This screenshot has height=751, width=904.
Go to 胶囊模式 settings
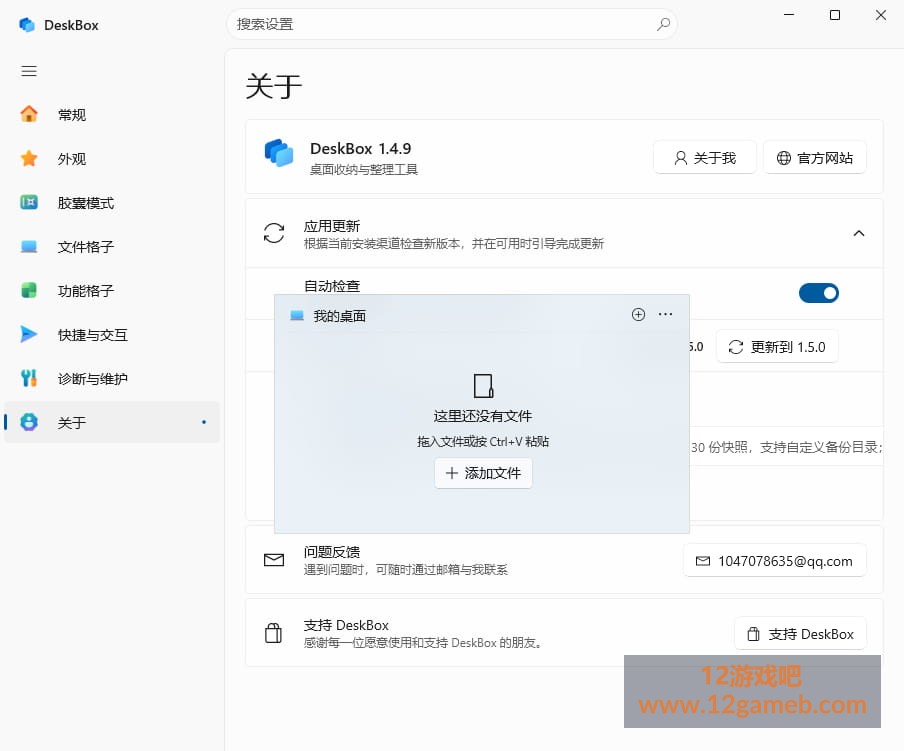click(112, 203)
